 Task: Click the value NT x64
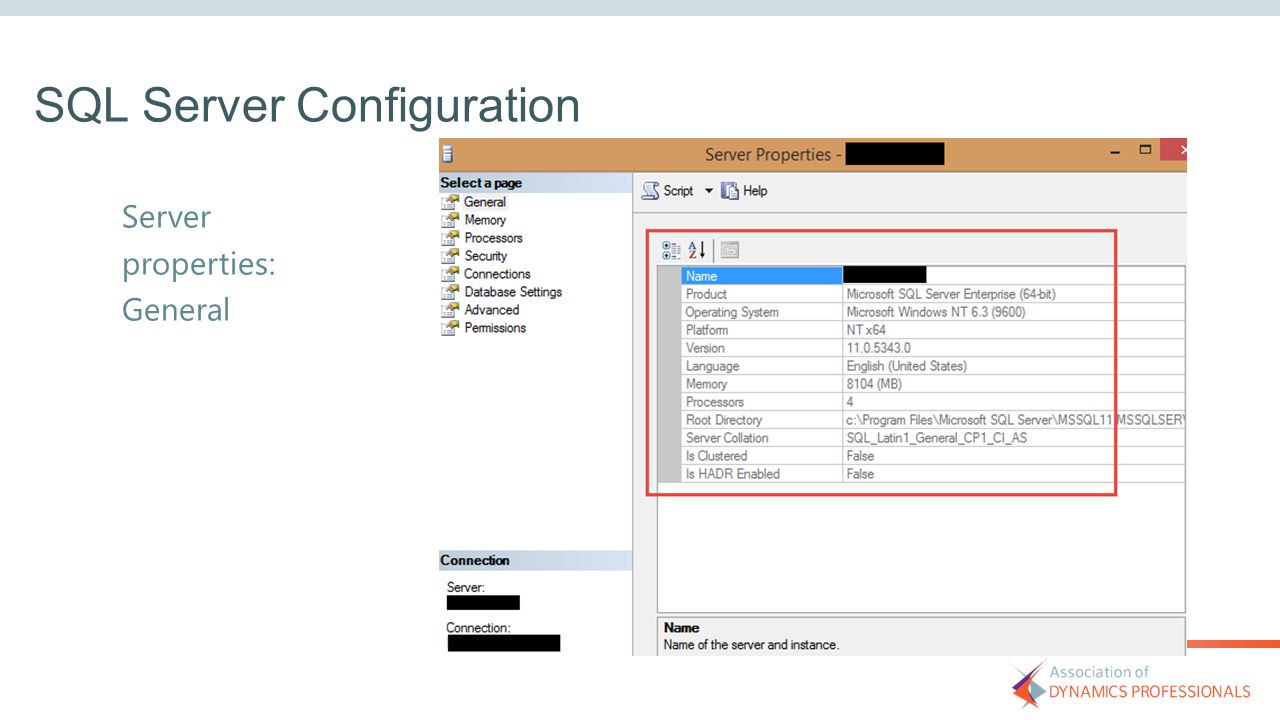click(866, 330)
